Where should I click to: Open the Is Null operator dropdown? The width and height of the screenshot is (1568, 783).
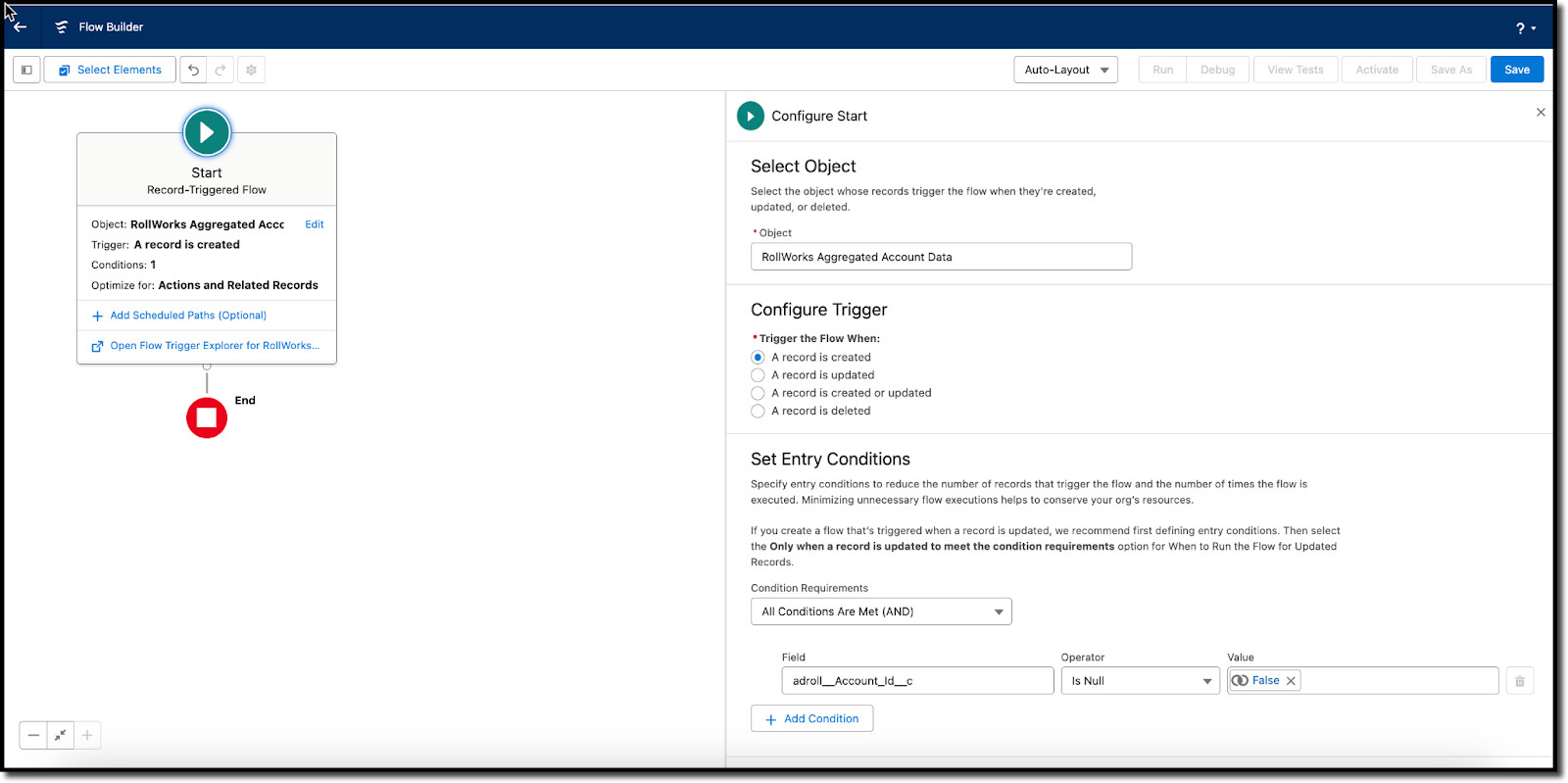(1140, 681)
